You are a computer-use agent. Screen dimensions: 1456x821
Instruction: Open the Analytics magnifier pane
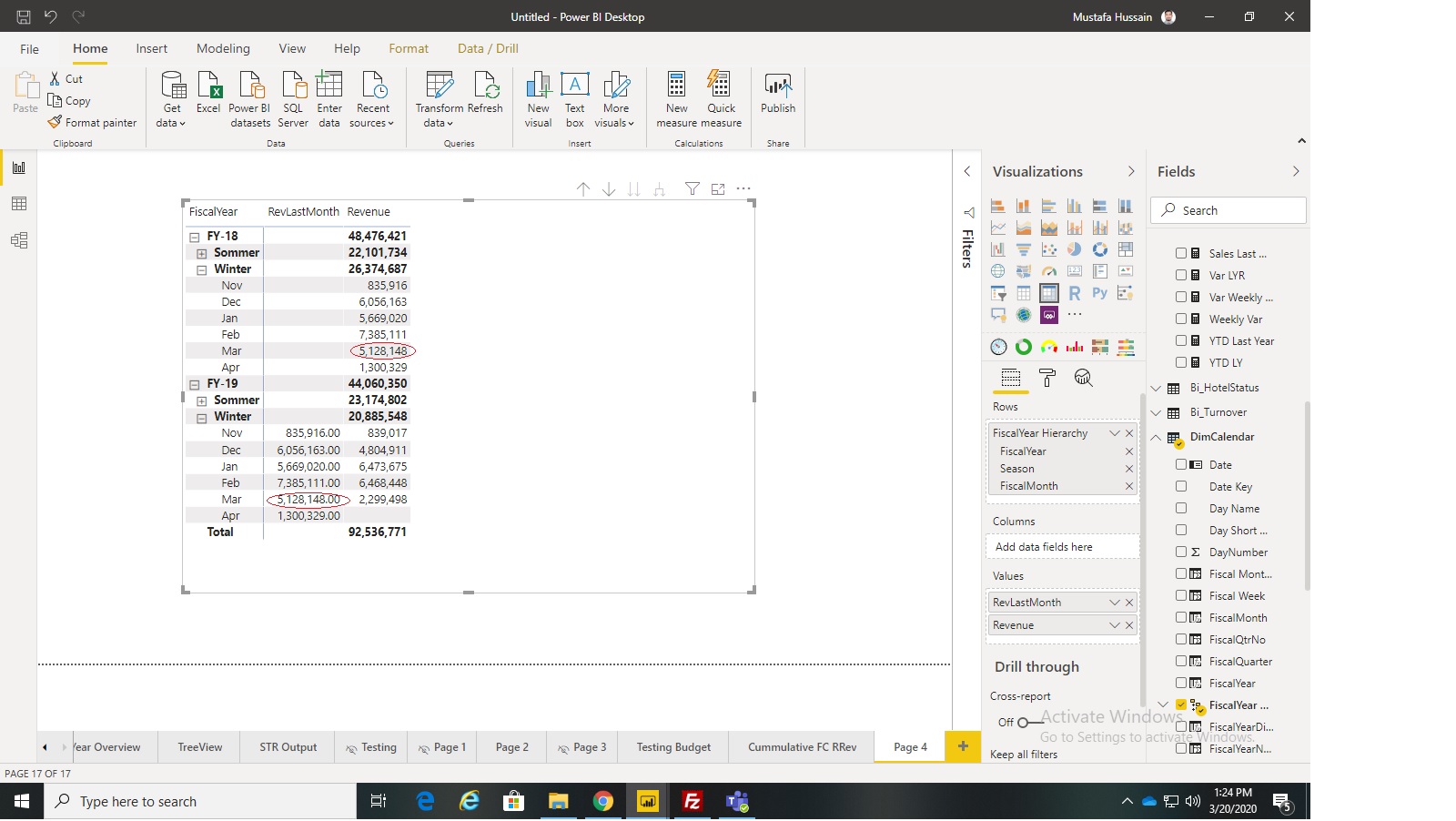pyautogui.click(x=1083, y=378)
